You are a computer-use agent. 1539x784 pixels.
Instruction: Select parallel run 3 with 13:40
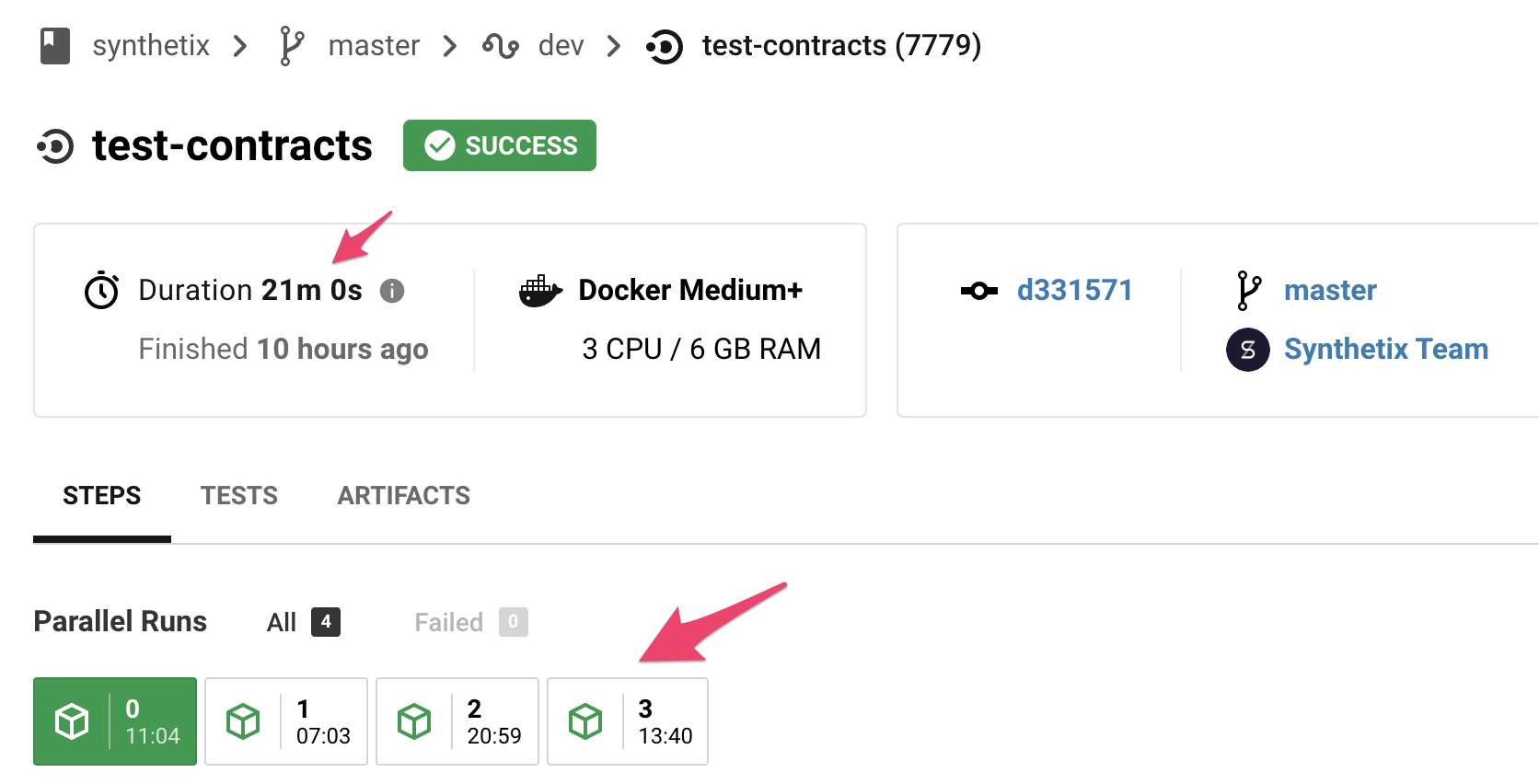(628, 721)
